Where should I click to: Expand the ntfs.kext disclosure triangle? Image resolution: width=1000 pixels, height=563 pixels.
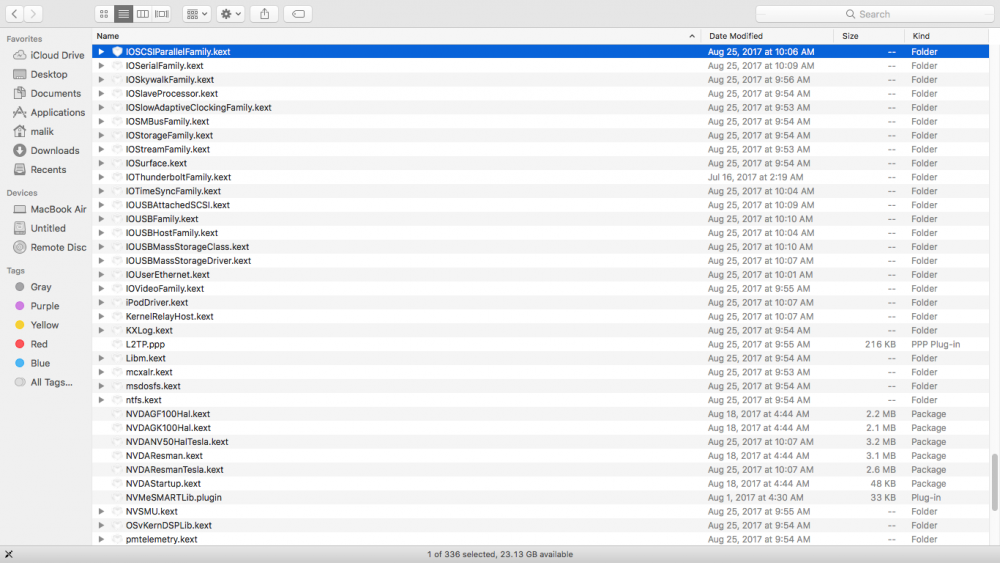point(101,400)
